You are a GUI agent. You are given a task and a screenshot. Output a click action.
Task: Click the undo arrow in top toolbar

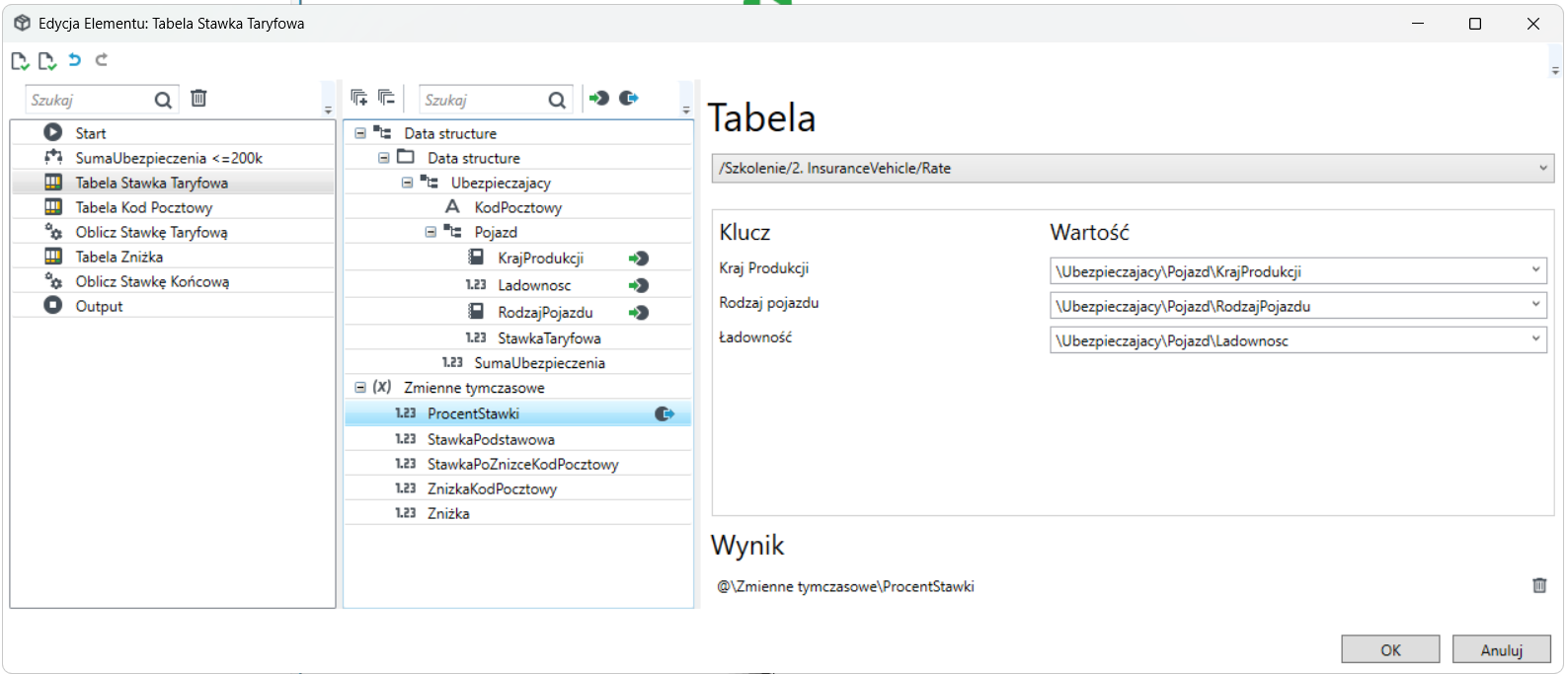coord(74,60)
